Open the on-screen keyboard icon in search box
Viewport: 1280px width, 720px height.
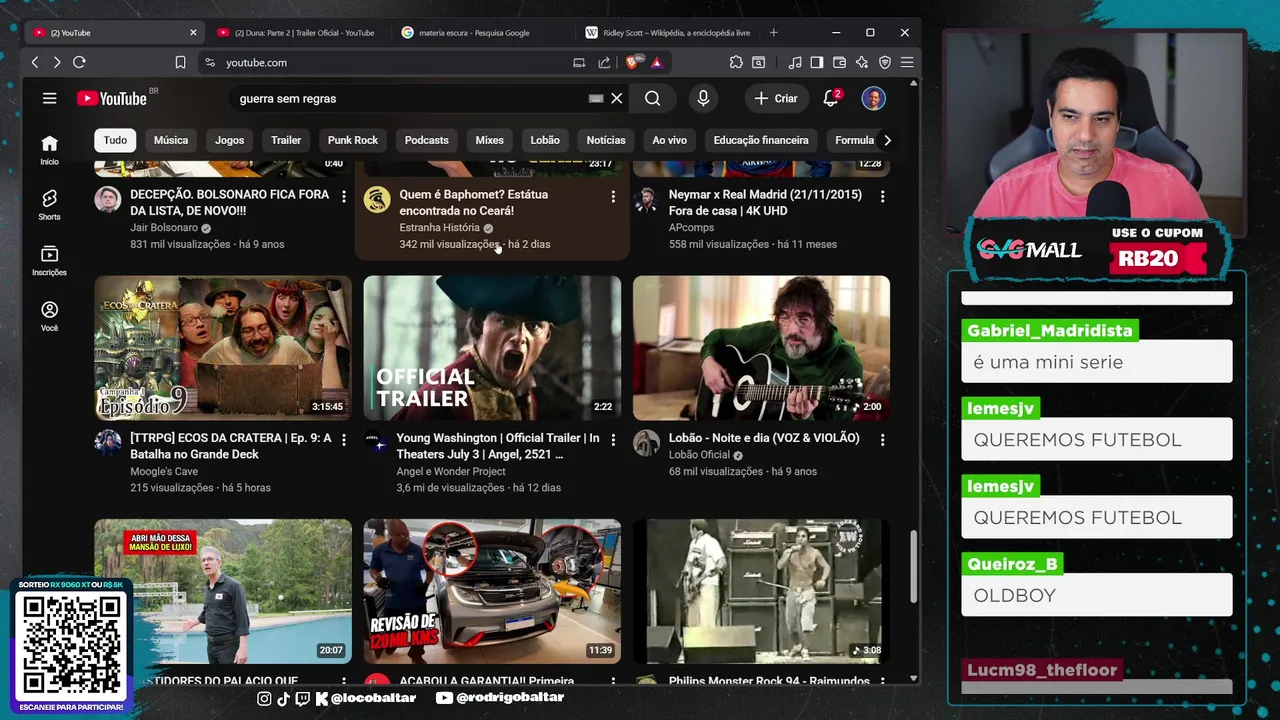click(596, 98)
